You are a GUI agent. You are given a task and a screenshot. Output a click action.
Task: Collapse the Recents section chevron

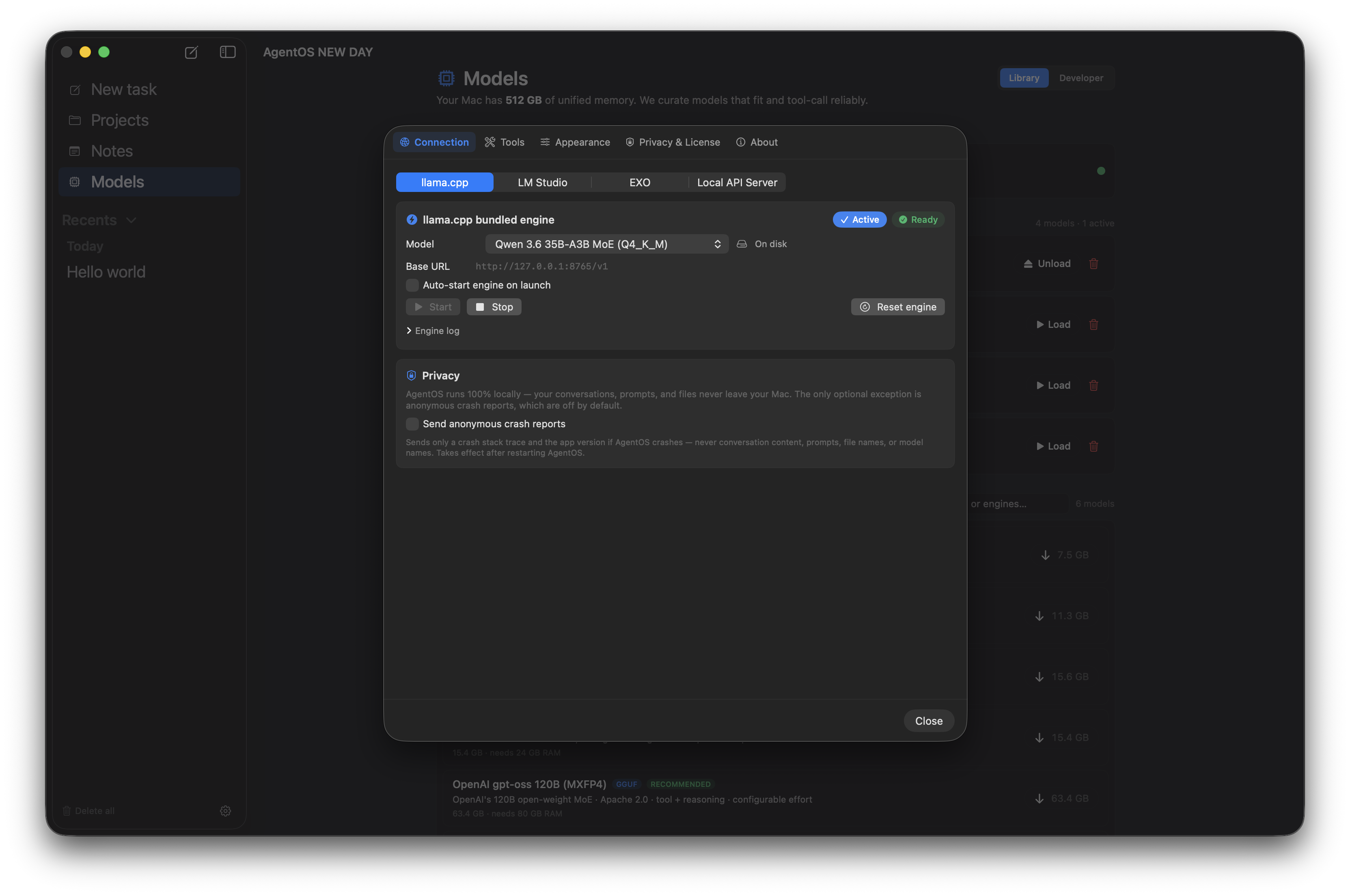coord(131,220)
